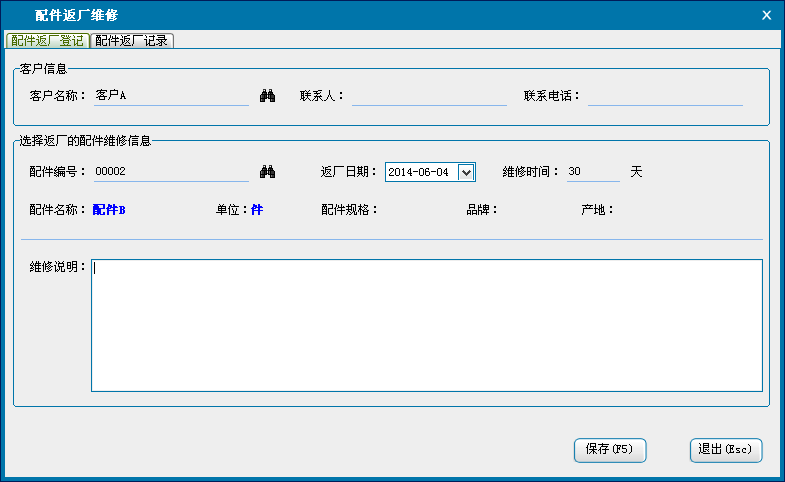This screenshot has width=785, height=482.
Task: Click the 配件返厂维修 title bar text
Action: pyautogui.click(x=76, y=15)
